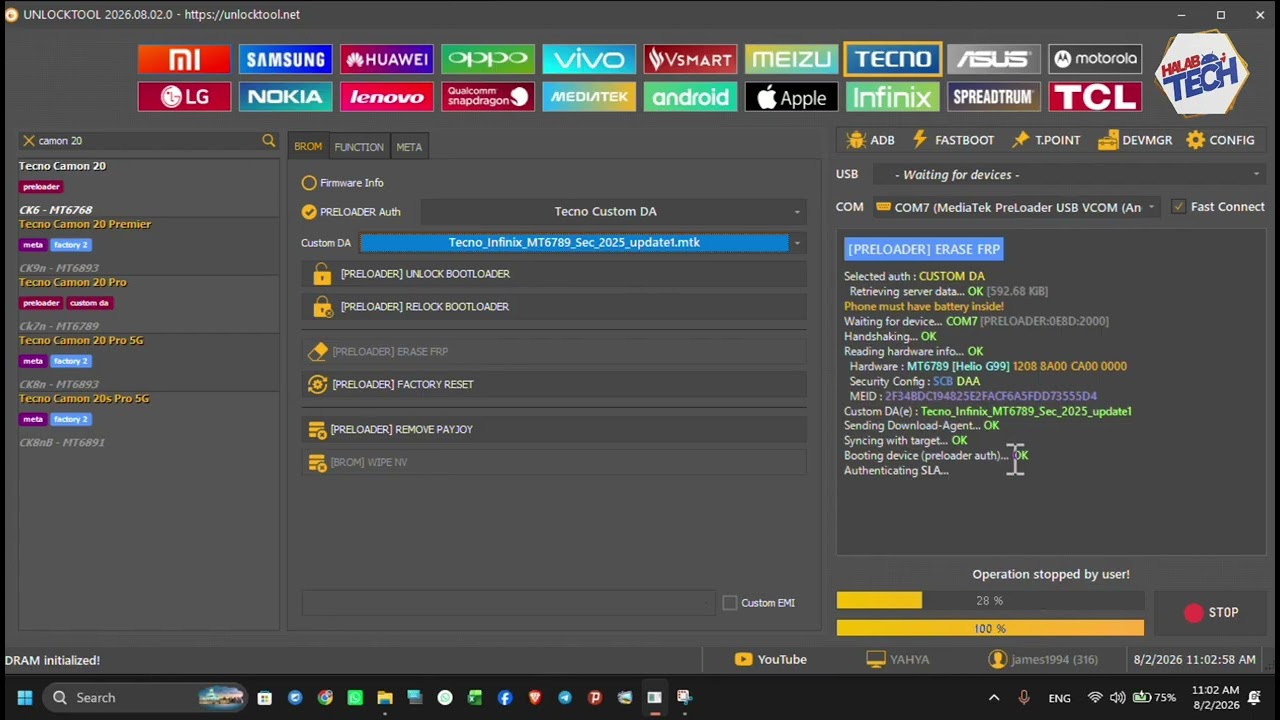Choose the Tecno brand tile
The image size is (1280, 720).
(x=892, y=60)
